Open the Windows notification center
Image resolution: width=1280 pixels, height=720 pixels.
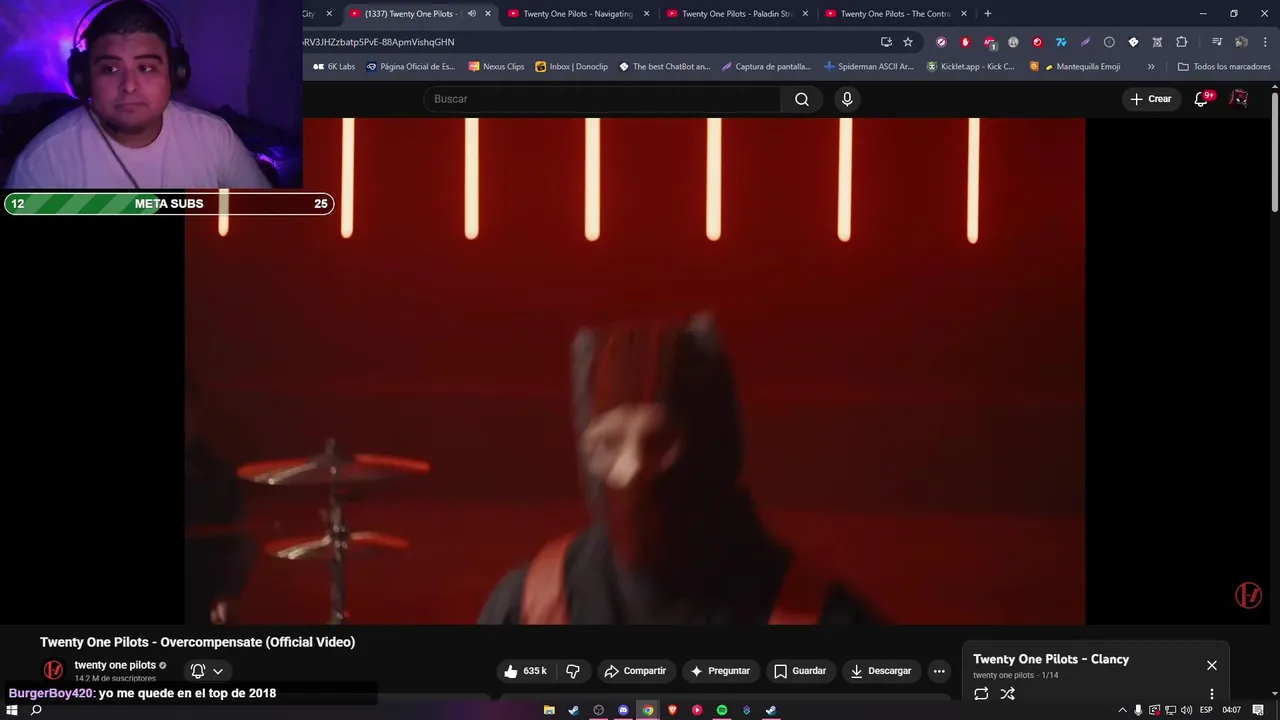click(x=1258, y=710)
